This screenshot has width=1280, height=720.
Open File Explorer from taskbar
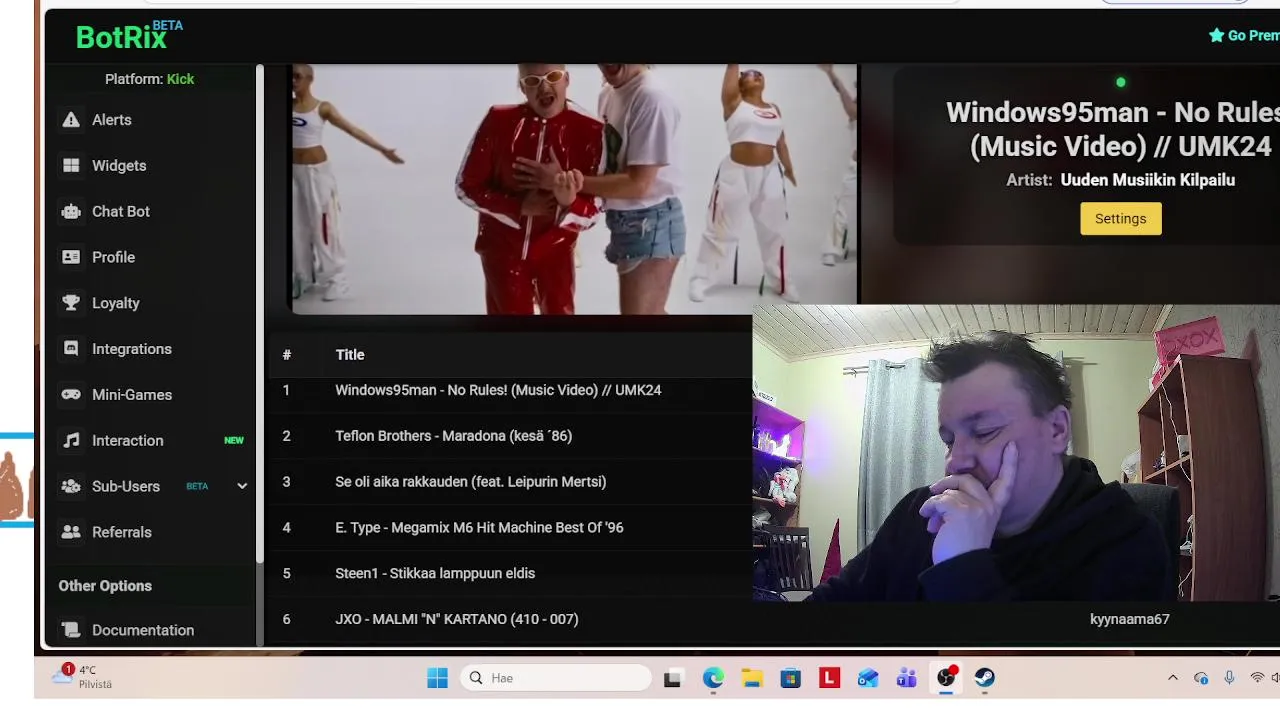pyautogui.click(x=752, y=679)
